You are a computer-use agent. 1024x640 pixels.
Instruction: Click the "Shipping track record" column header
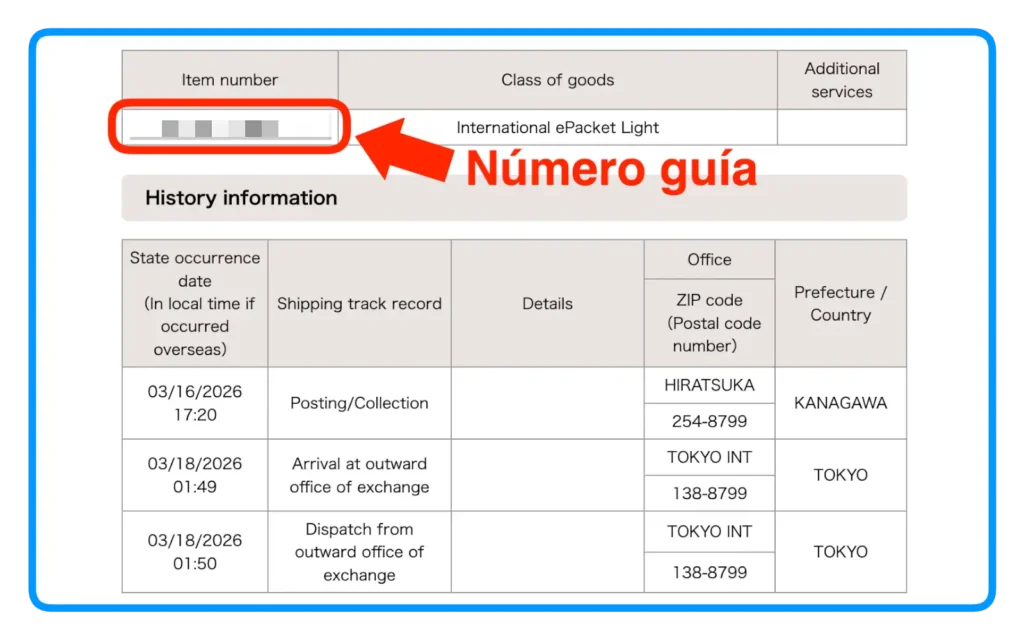[x=359, y=304]
